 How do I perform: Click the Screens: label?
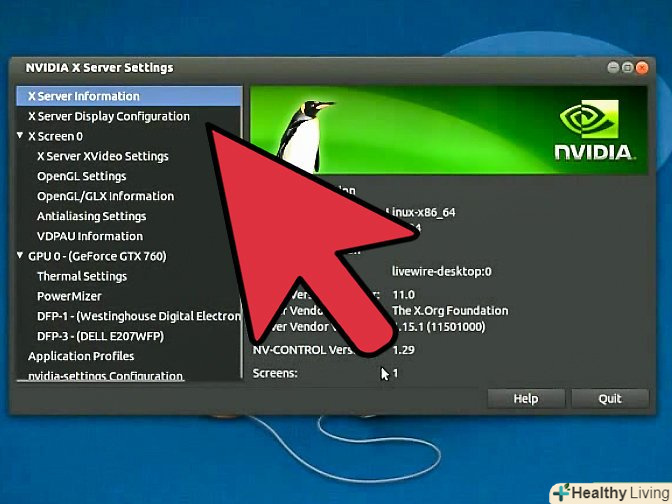tap(275, 373)
